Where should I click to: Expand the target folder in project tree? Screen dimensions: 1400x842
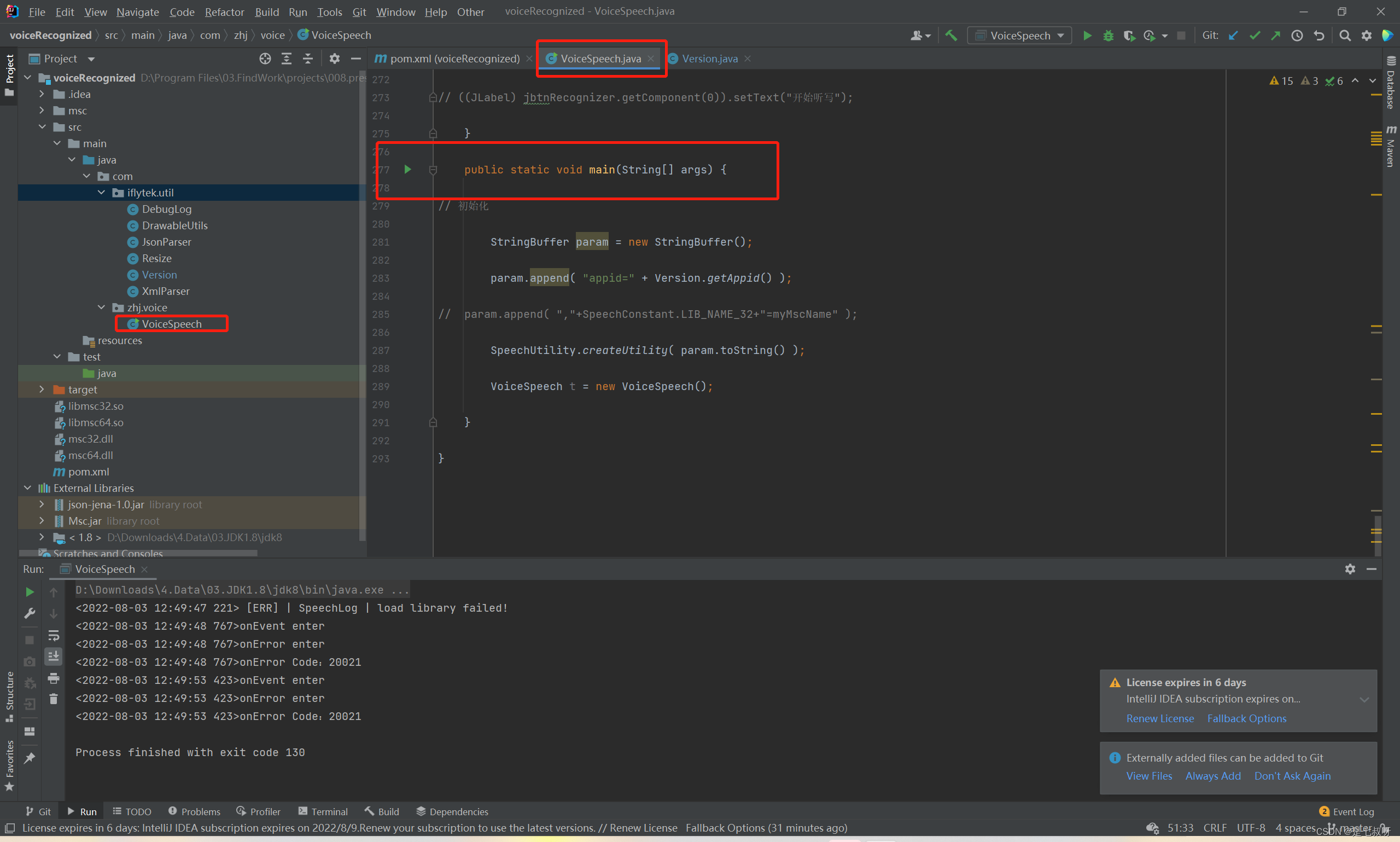pos(42,390)
